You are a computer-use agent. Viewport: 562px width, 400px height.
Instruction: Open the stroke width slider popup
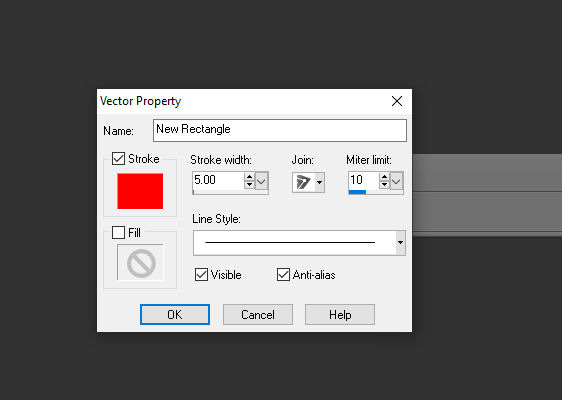pyautogui.click(x=261, y=181)
